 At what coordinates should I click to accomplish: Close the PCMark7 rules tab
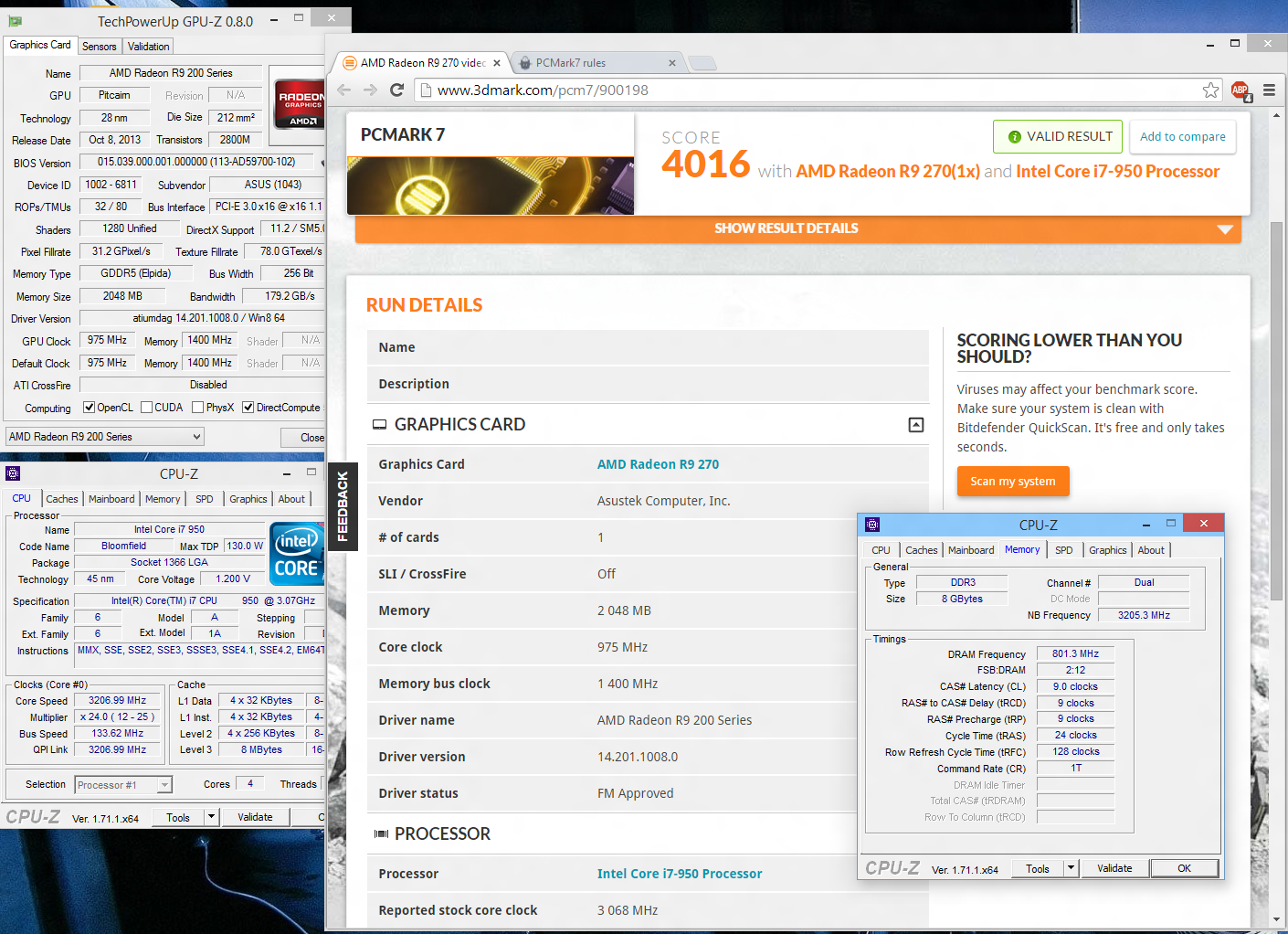[x=672, y=63]
